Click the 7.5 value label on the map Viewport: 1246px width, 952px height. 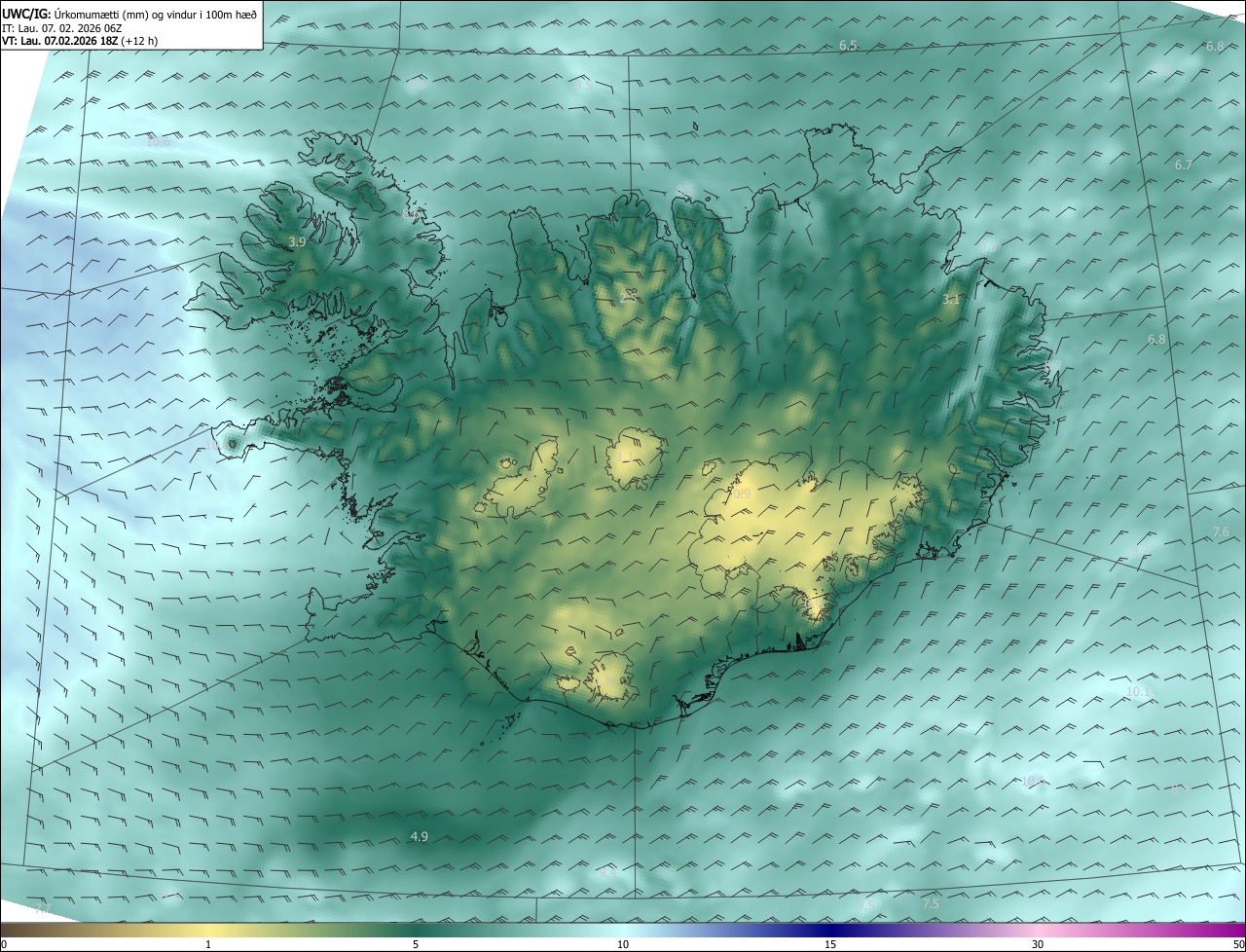point(931,903)
